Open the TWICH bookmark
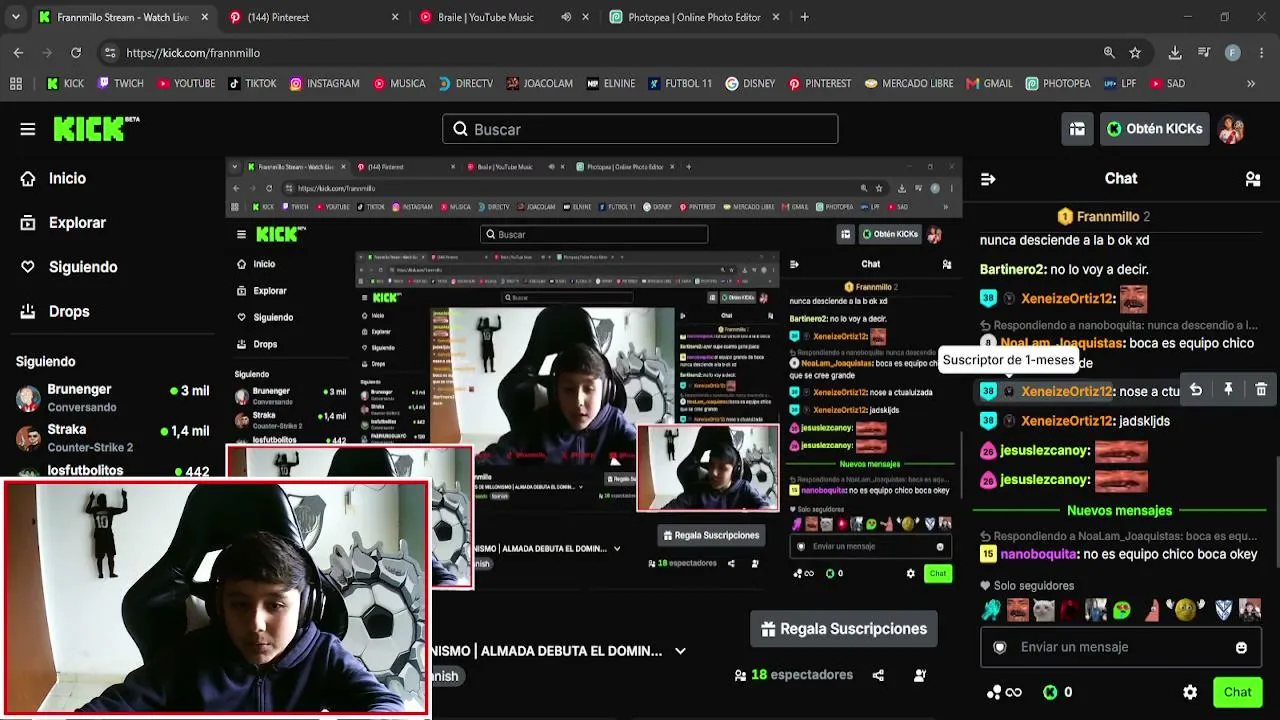The height and width of the screenshot is (720, 1280). [121, 84]
